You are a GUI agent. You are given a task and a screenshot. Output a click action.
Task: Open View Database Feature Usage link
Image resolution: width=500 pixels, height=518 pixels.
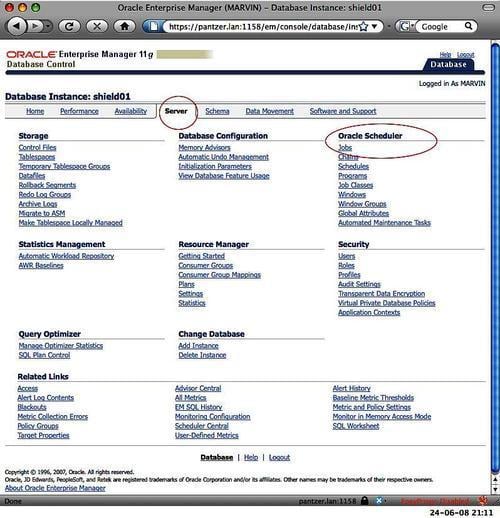[224, 175]
